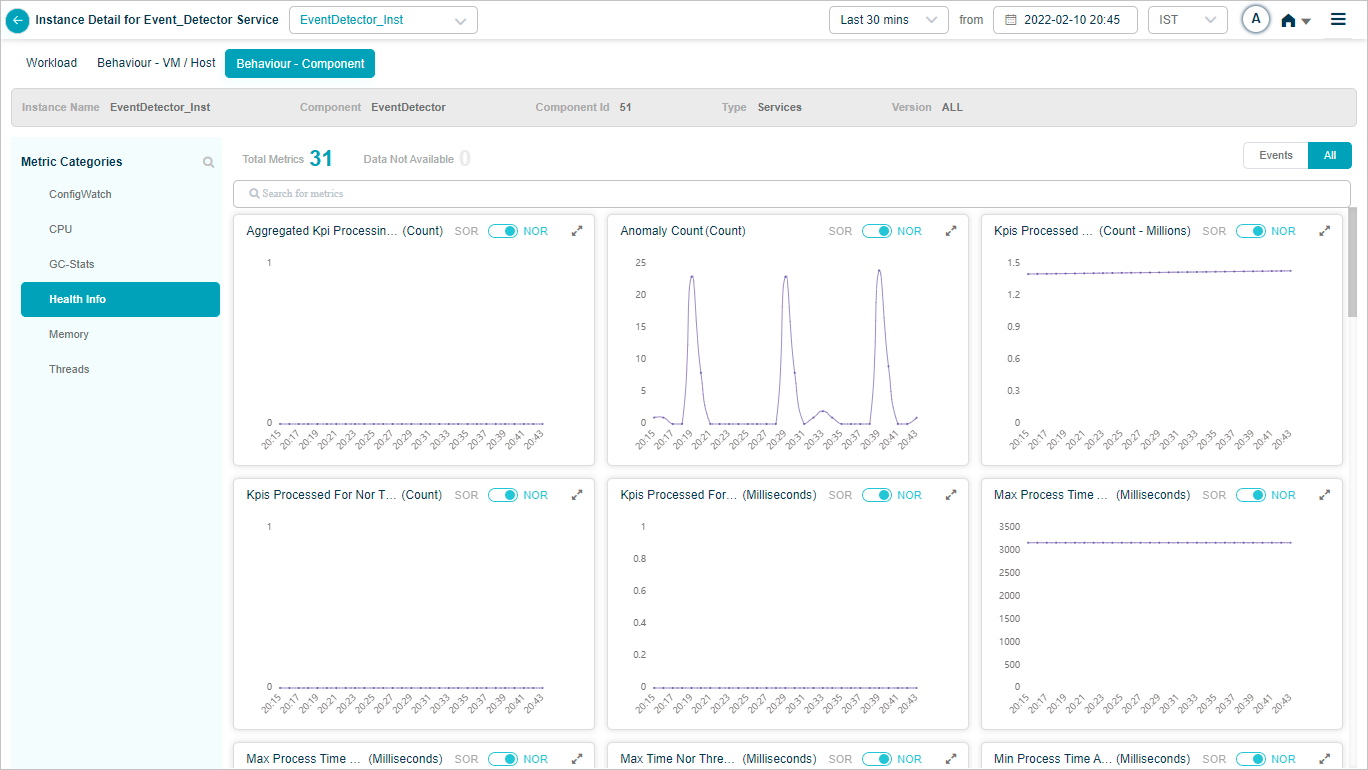
Task: Click the Events filter button
Action: tap(1275, 155)
